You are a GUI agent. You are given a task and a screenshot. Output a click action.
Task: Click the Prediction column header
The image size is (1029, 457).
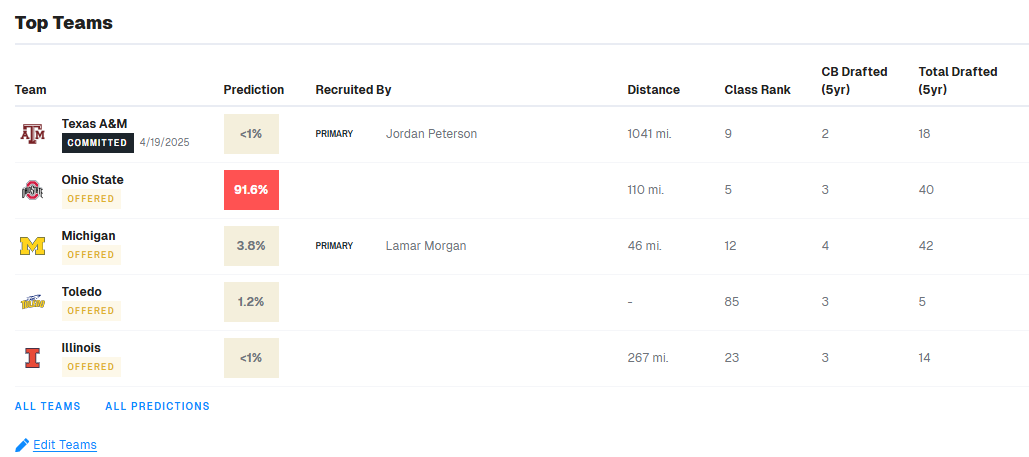coord(254,90)
